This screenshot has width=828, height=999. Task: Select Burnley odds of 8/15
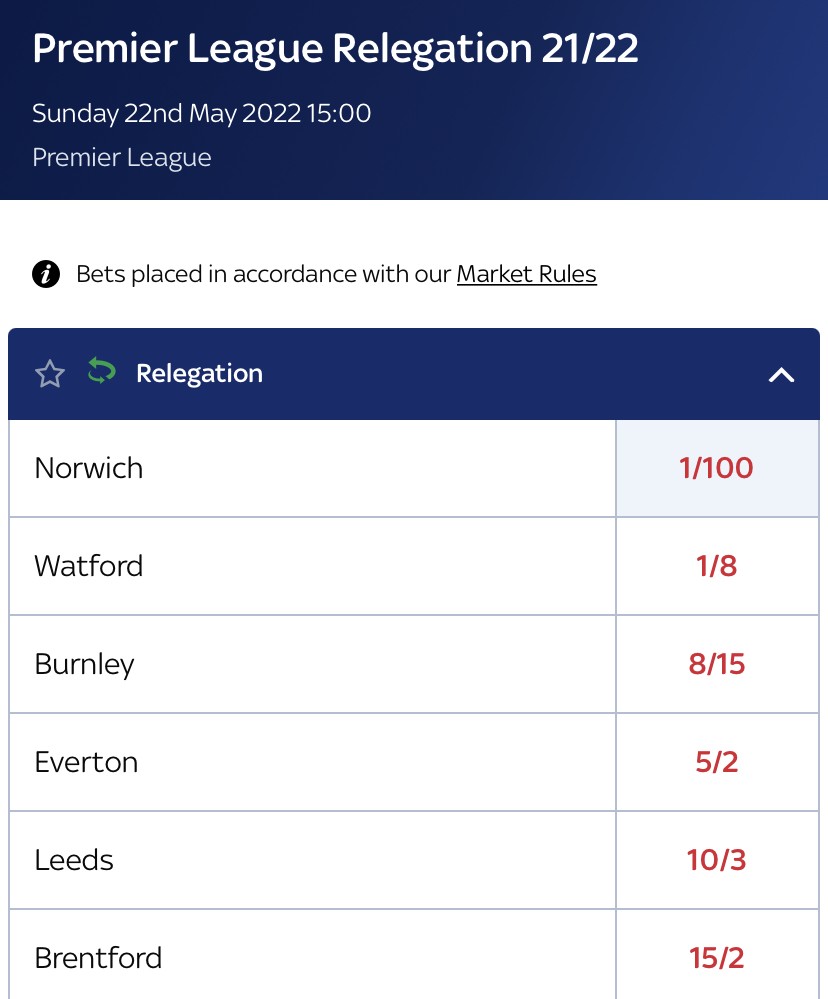click(x=717, y=664)
